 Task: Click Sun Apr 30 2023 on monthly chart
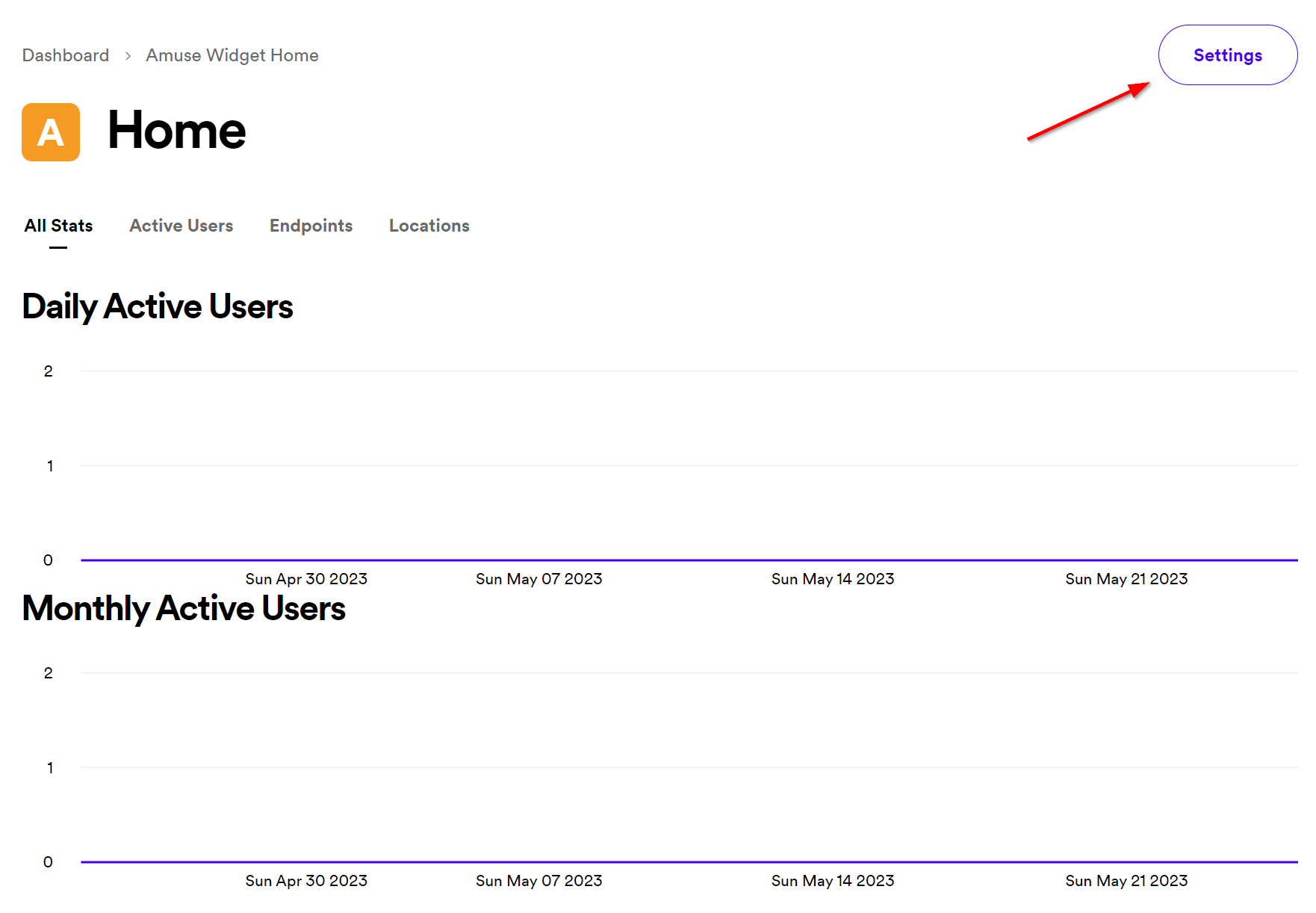(306, 881)
